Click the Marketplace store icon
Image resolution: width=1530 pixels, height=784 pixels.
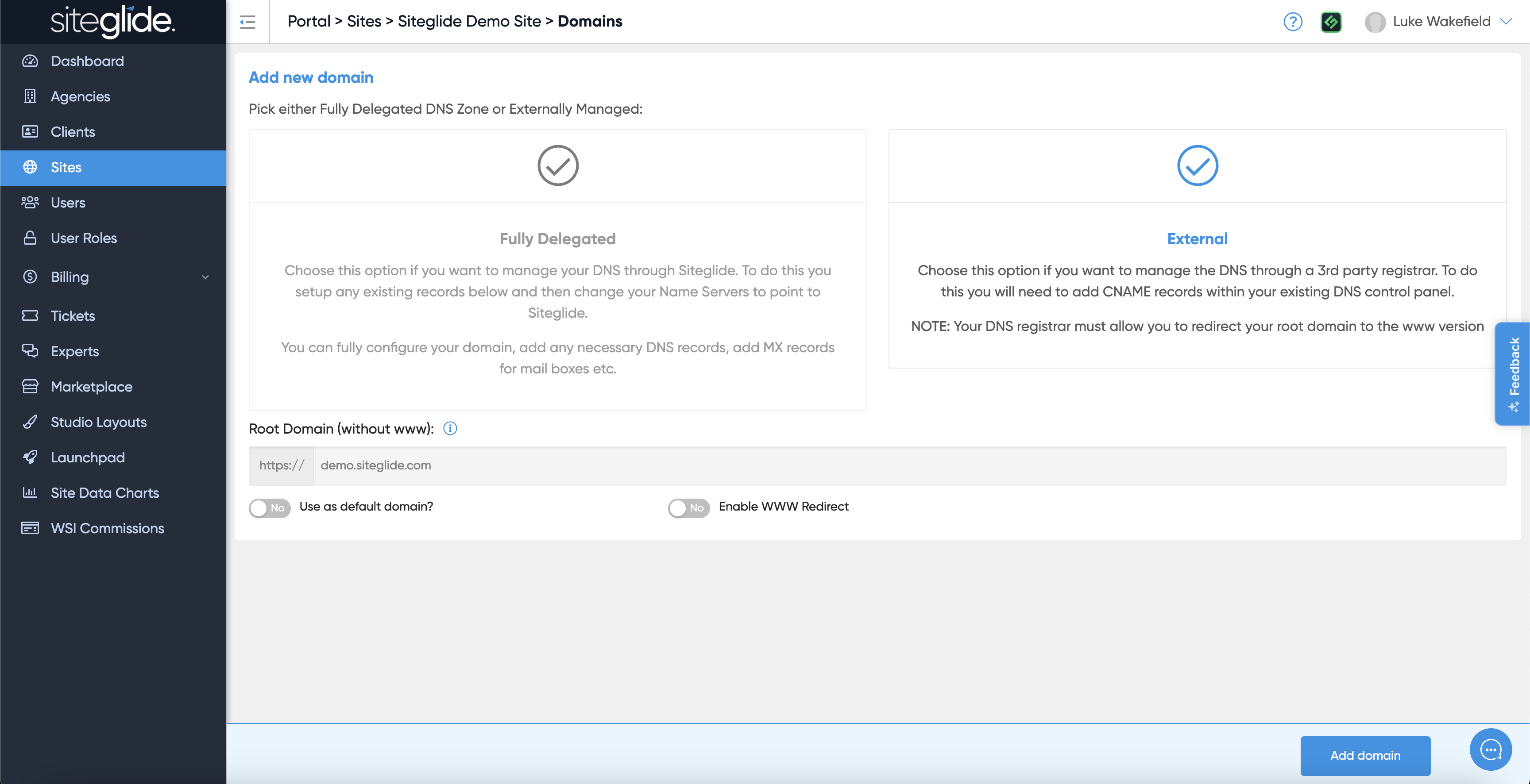(30, 386)
